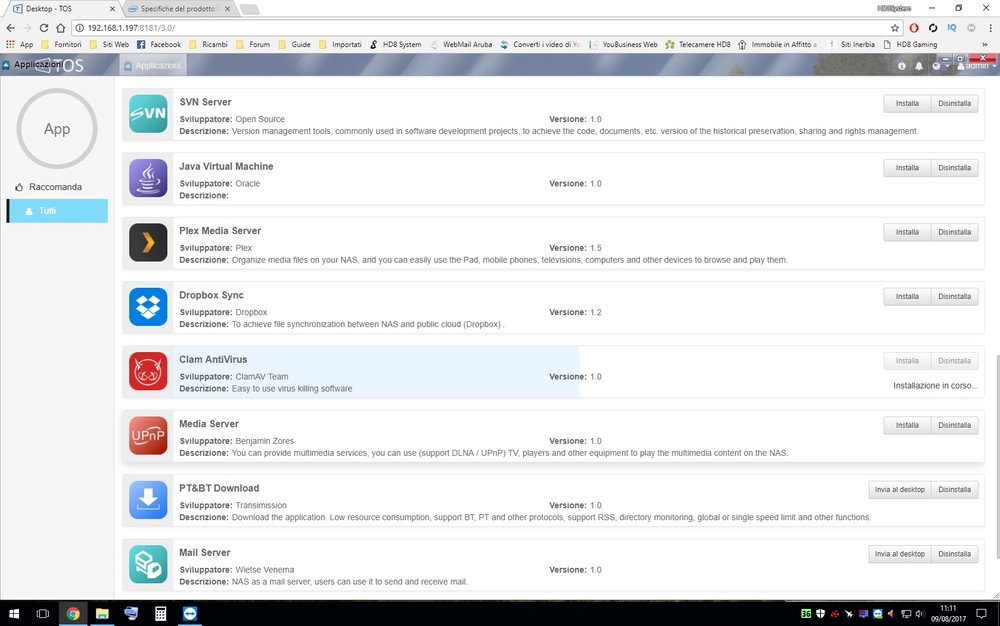Open the Plex Media Server icon
Viewport: 1000px width, 626px height.
point(148,242)
